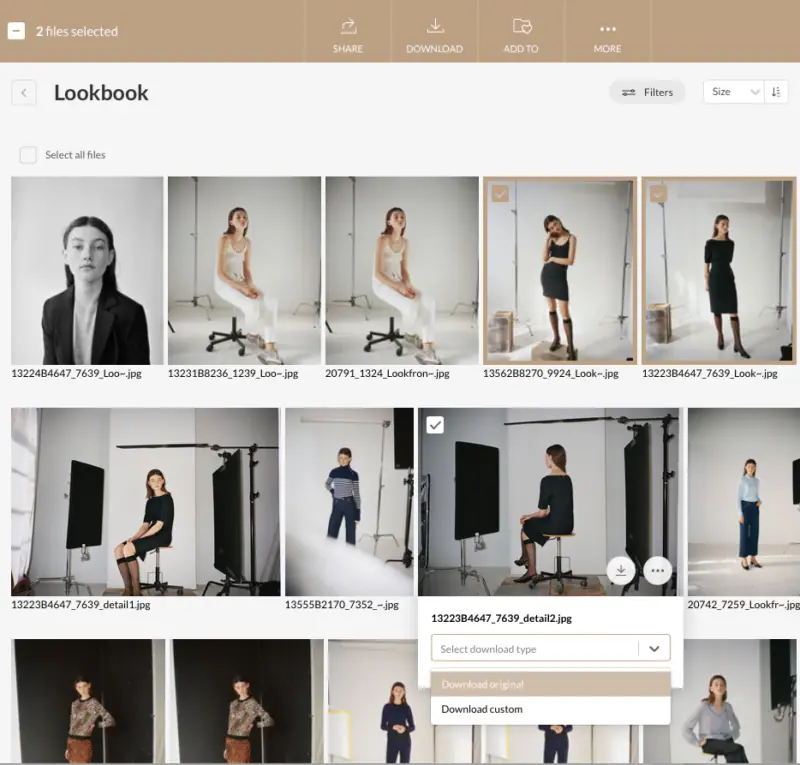Viewport: 800px width, 765px height.
Task: Choose the Download custom option
Action: pos(551,709)
